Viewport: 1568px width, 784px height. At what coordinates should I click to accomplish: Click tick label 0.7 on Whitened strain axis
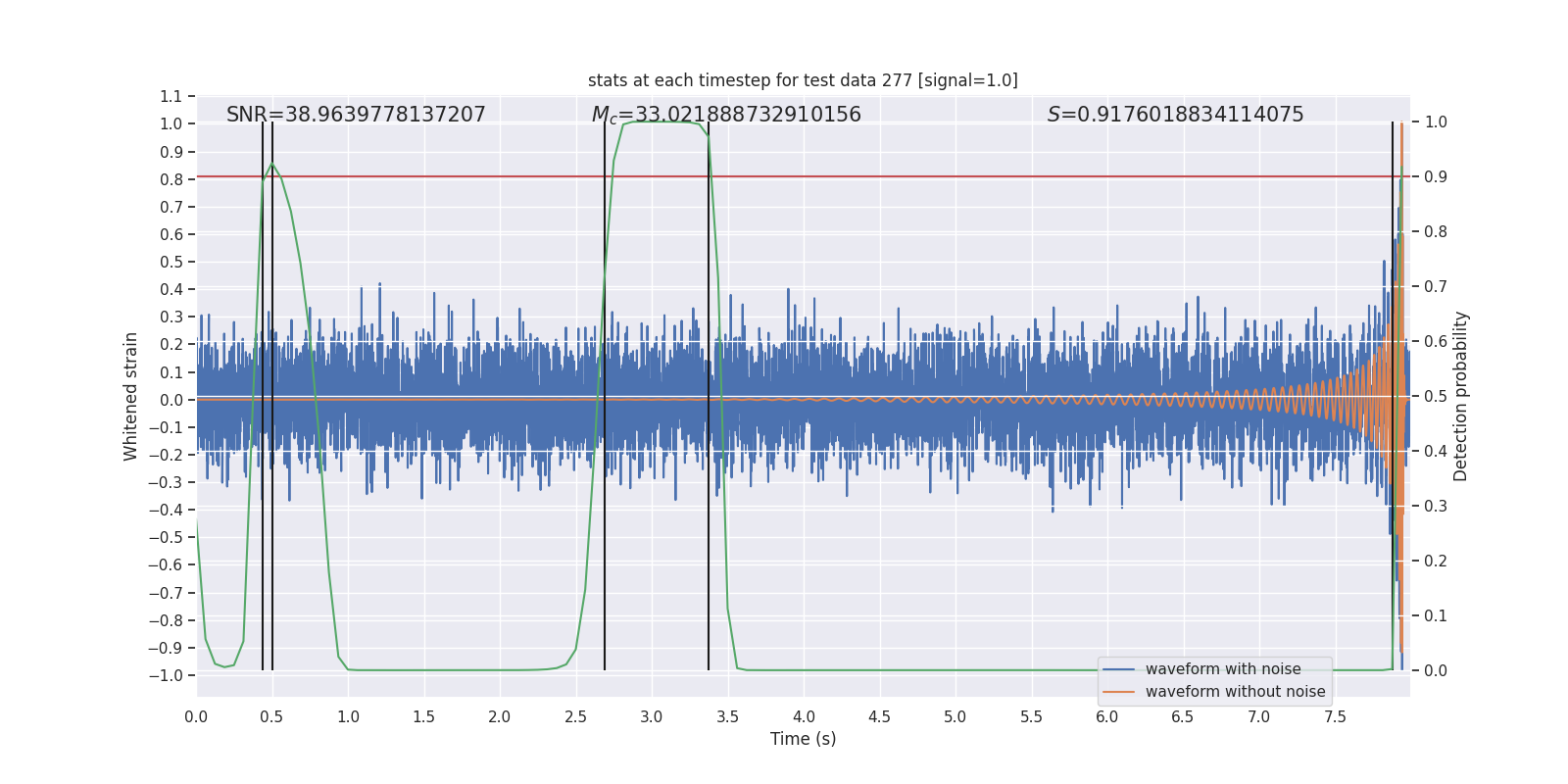click(x=171, y=207)
